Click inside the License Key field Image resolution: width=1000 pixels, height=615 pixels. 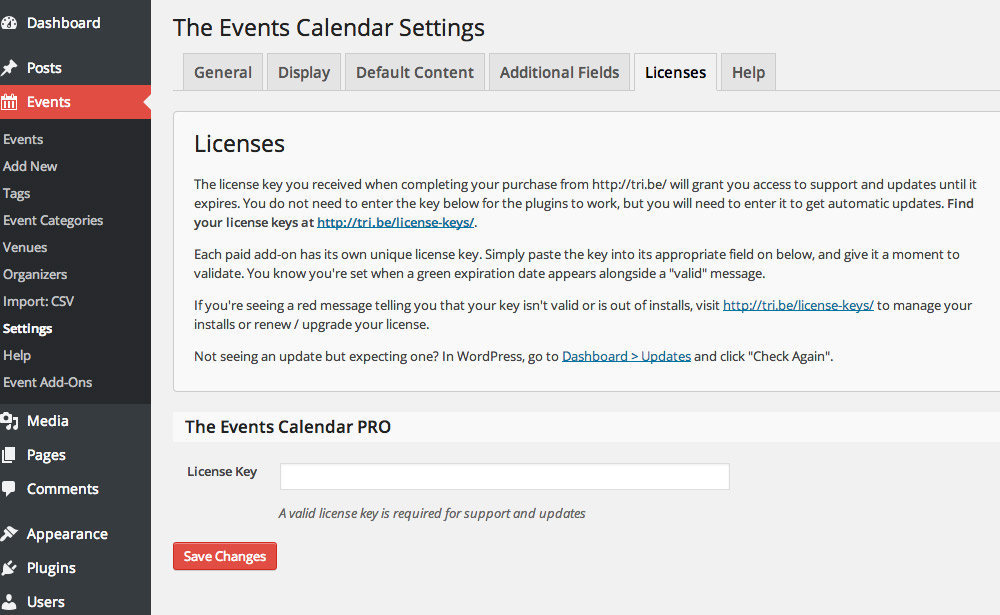[504, 476]
